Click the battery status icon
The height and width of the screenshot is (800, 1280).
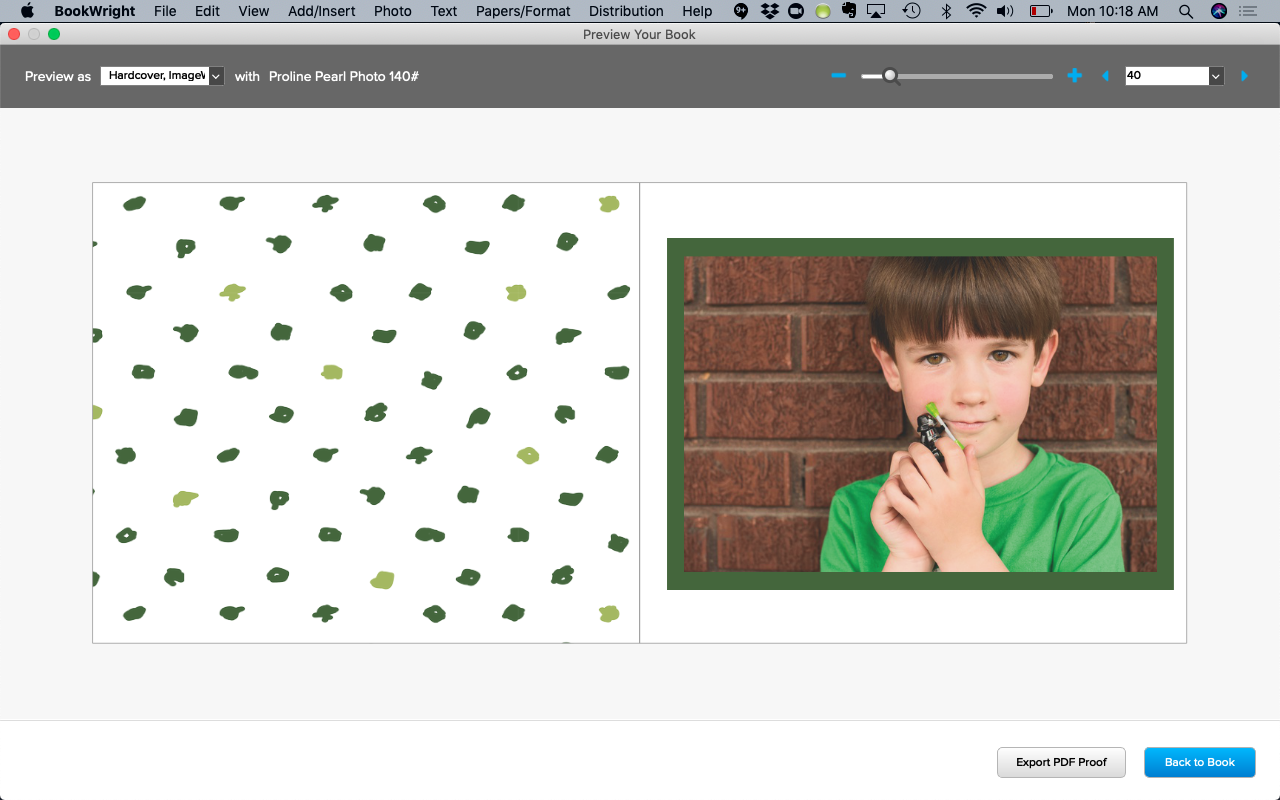[x=1041, y=11]
